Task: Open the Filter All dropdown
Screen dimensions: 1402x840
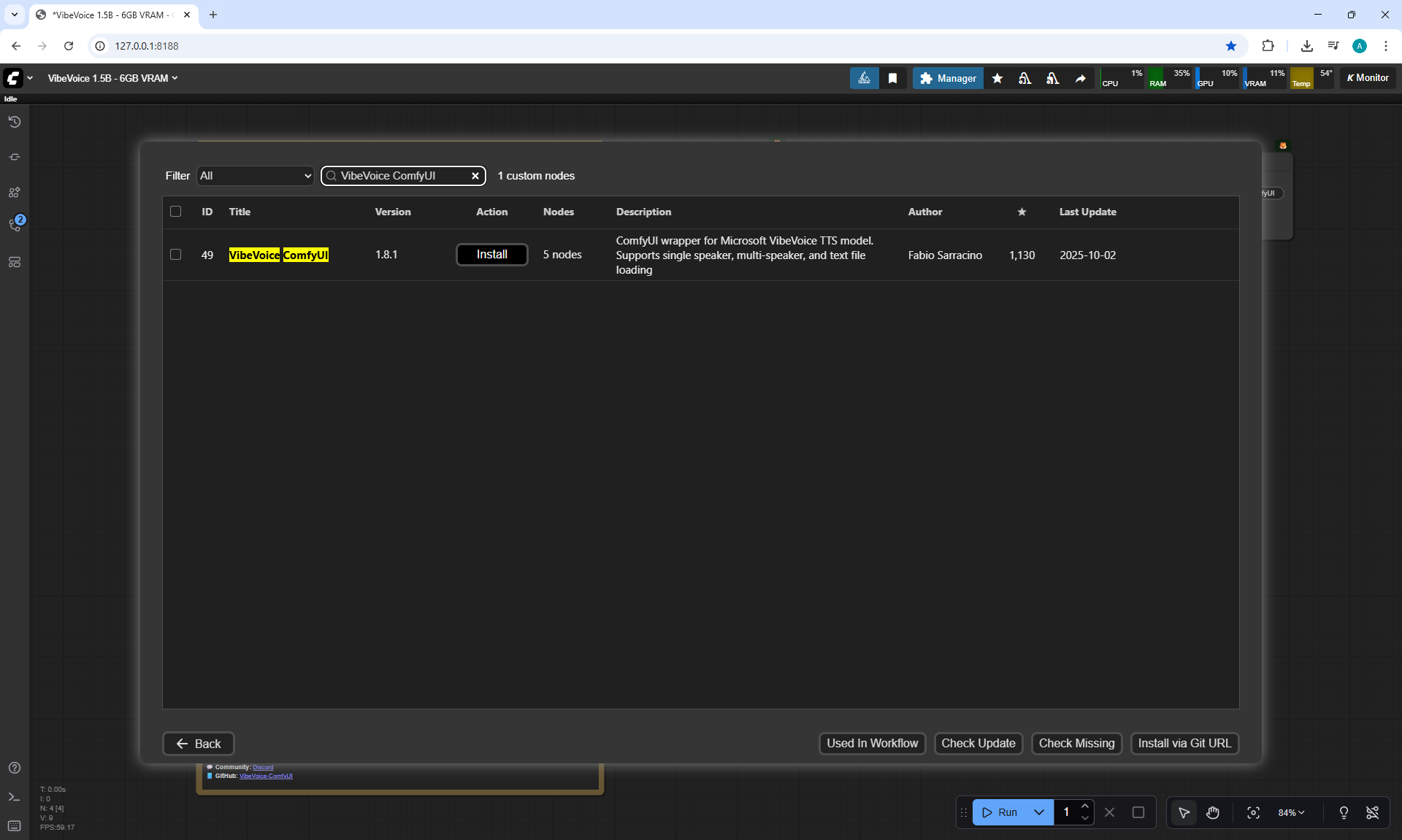Action: click(255, 176)
